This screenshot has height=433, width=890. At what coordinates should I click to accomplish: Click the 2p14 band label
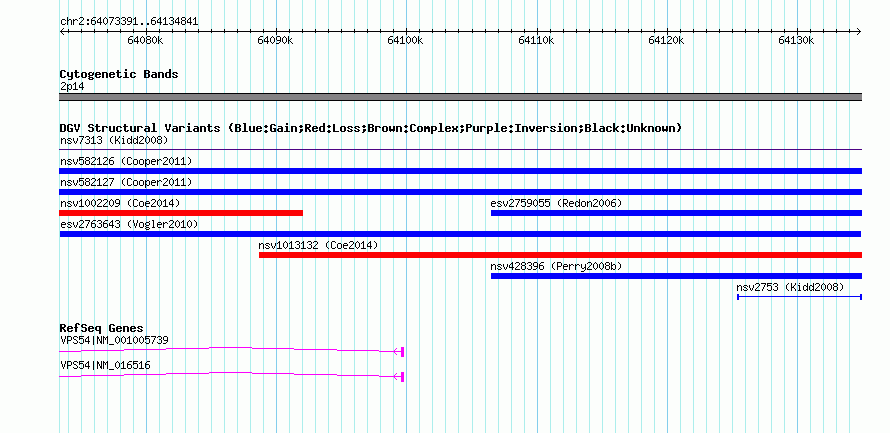71,86
